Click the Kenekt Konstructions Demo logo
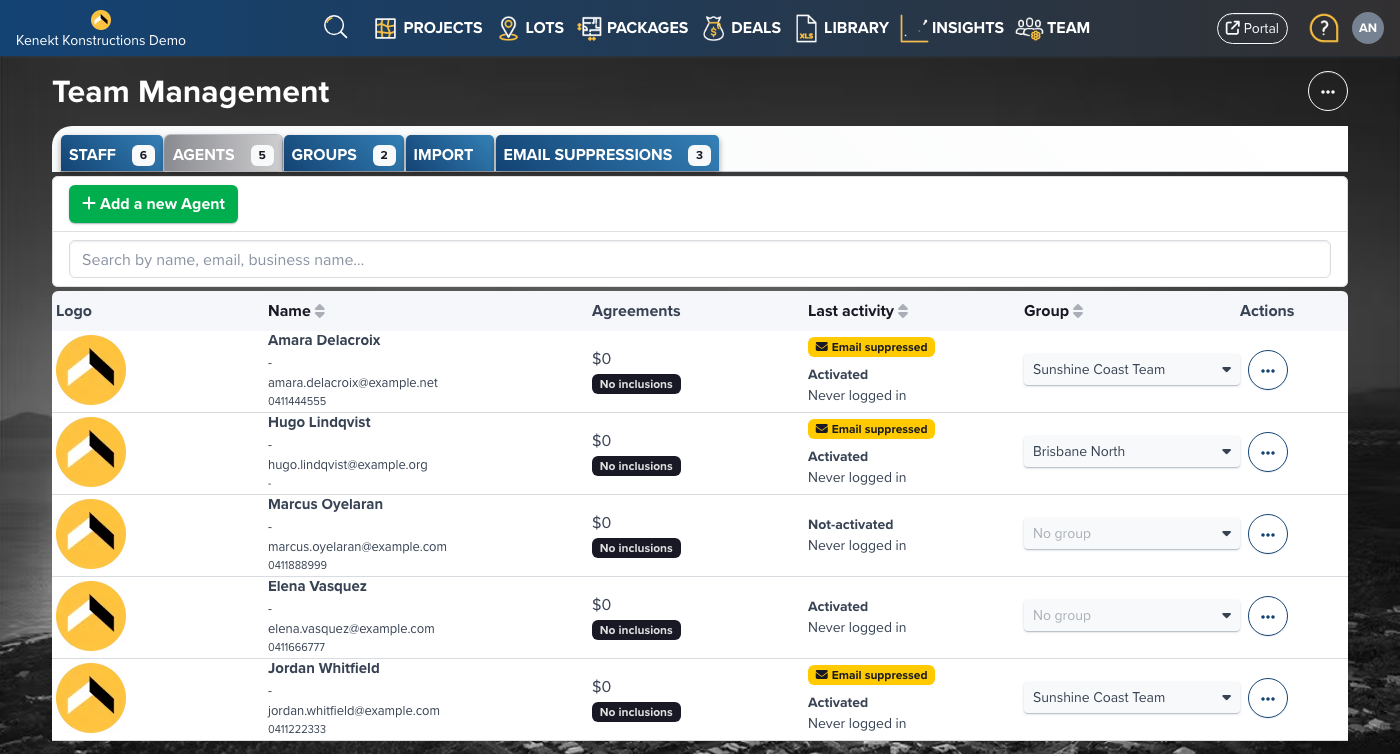 [x=101, y=28]
